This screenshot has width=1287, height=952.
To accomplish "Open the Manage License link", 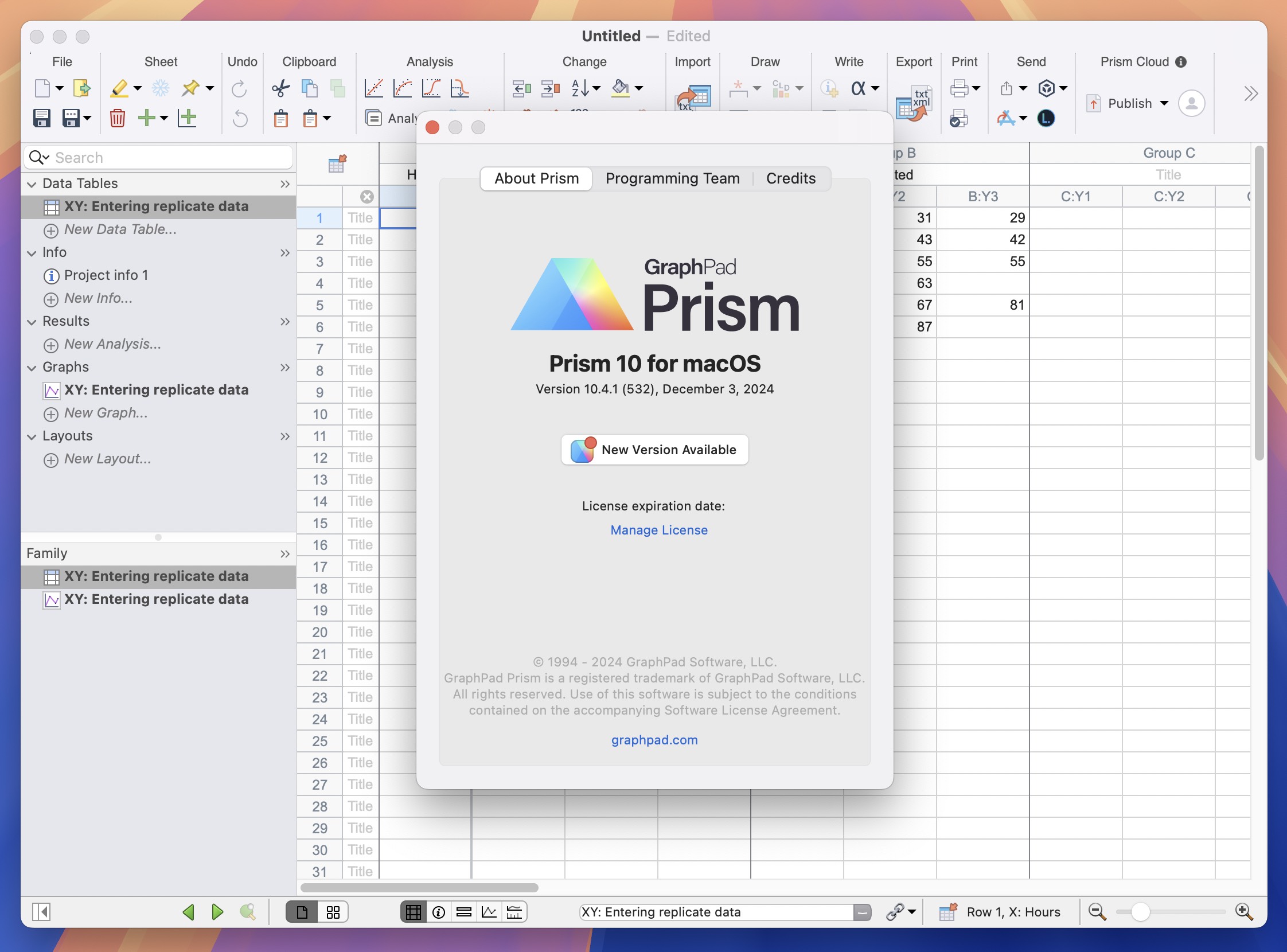I will (657, 529).
